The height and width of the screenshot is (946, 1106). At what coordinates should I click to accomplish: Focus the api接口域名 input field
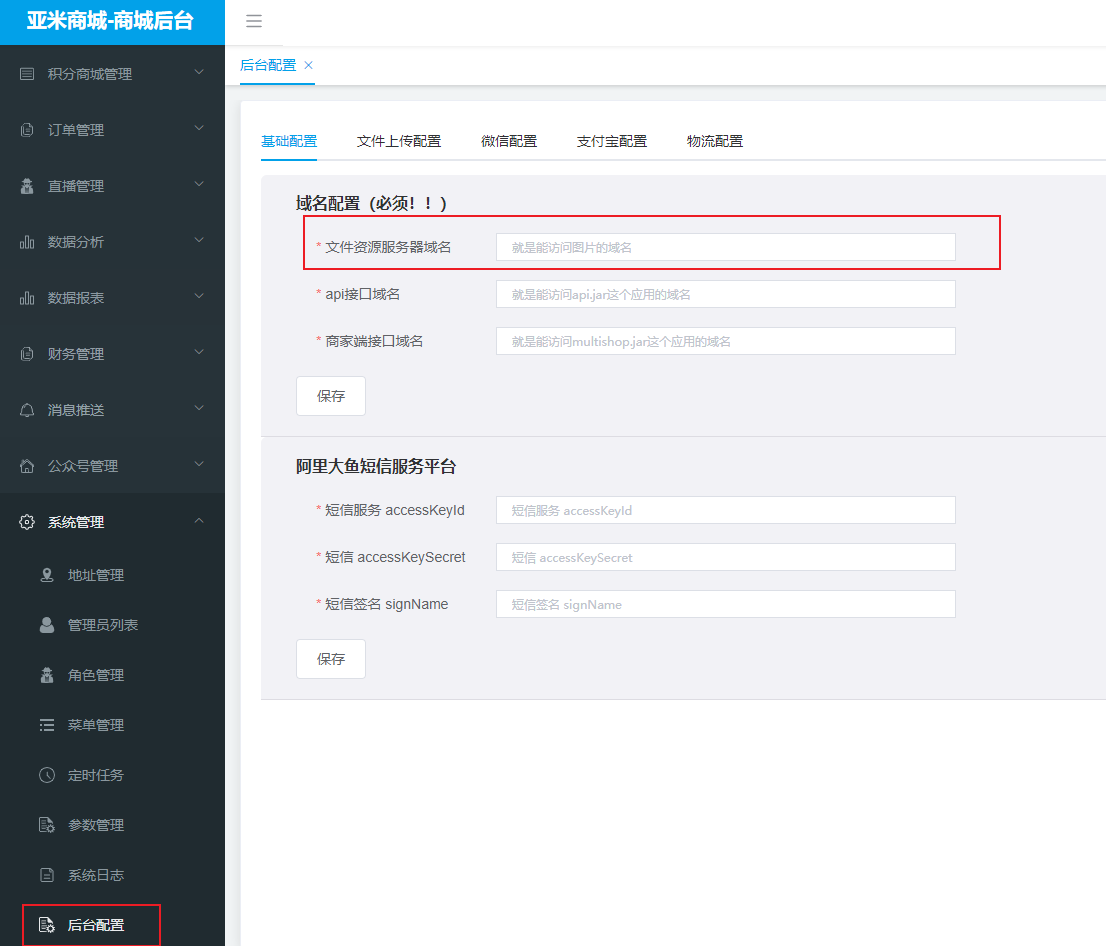click(x=725, y=294)
